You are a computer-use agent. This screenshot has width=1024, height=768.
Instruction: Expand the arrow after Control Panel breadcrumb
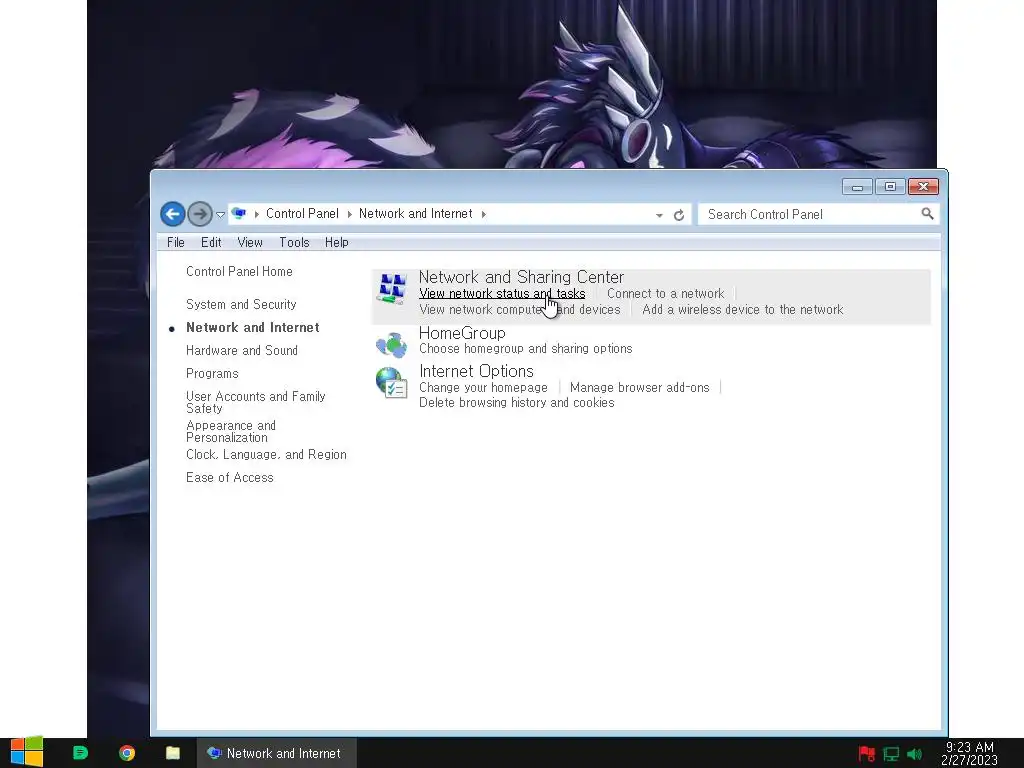(x=349, y=214)
